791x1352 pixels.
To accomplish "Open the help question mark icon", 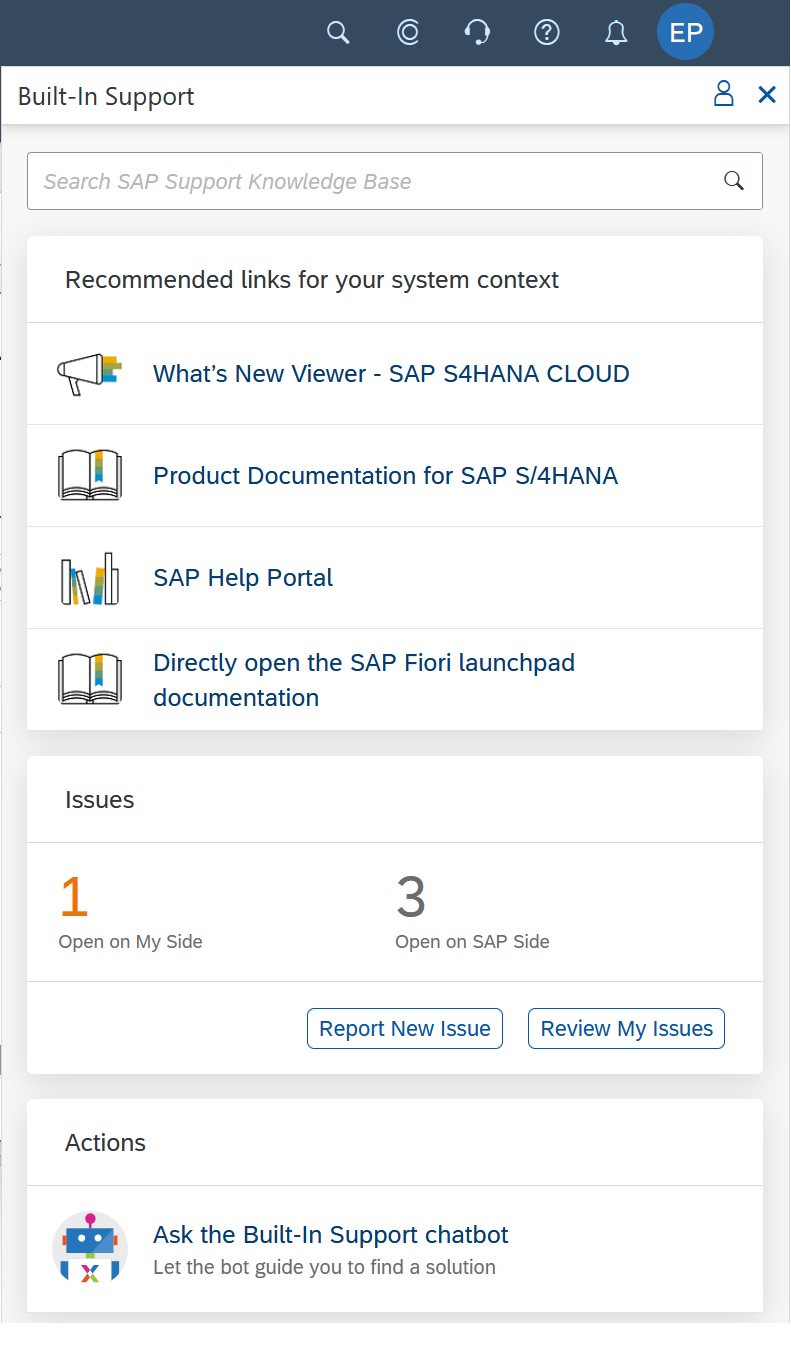I will (546, 33).
